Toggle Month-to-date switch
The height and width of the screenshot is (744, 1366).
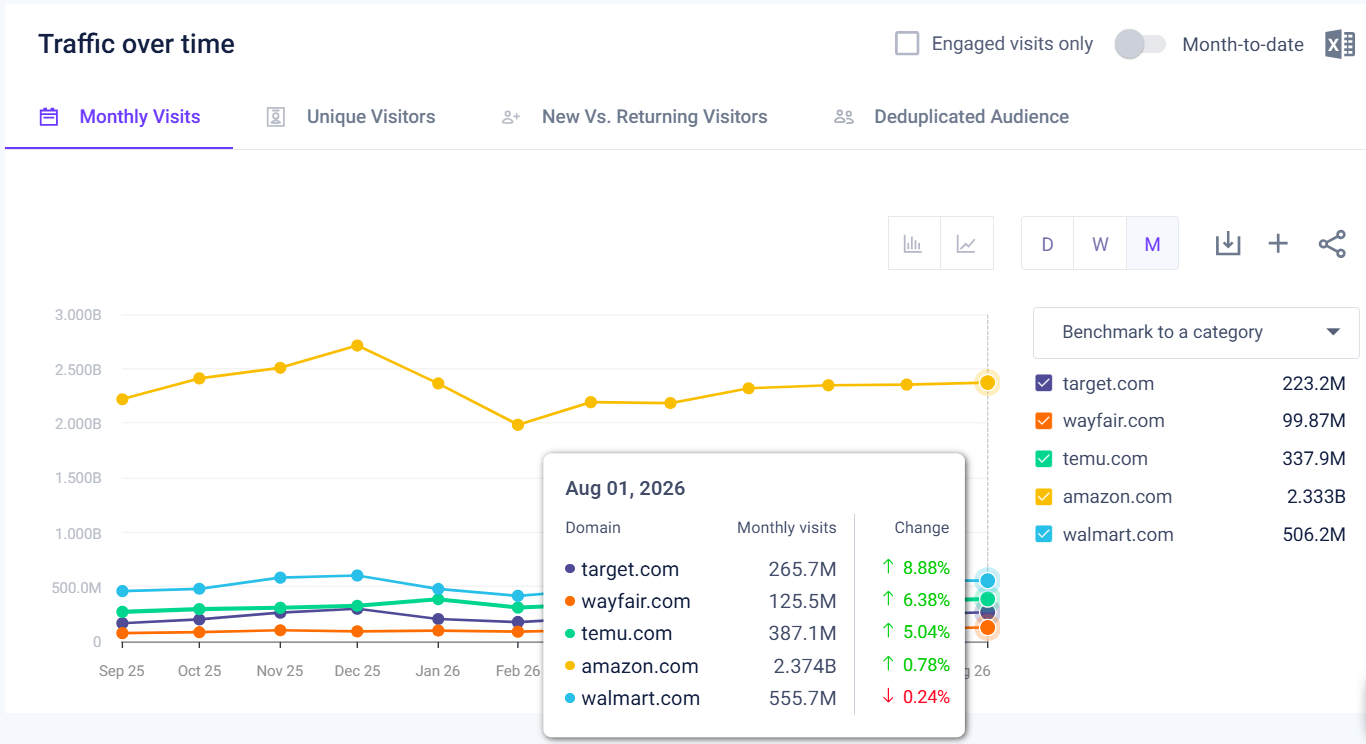[x=1141, y=44]
